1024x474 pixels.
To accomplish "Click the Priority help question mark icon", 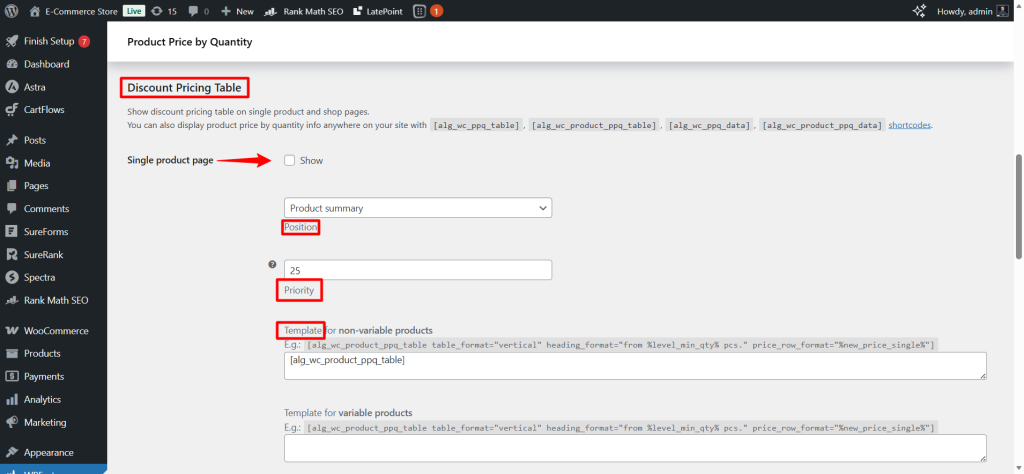I will pyautogui.click(x=272, y=265).
